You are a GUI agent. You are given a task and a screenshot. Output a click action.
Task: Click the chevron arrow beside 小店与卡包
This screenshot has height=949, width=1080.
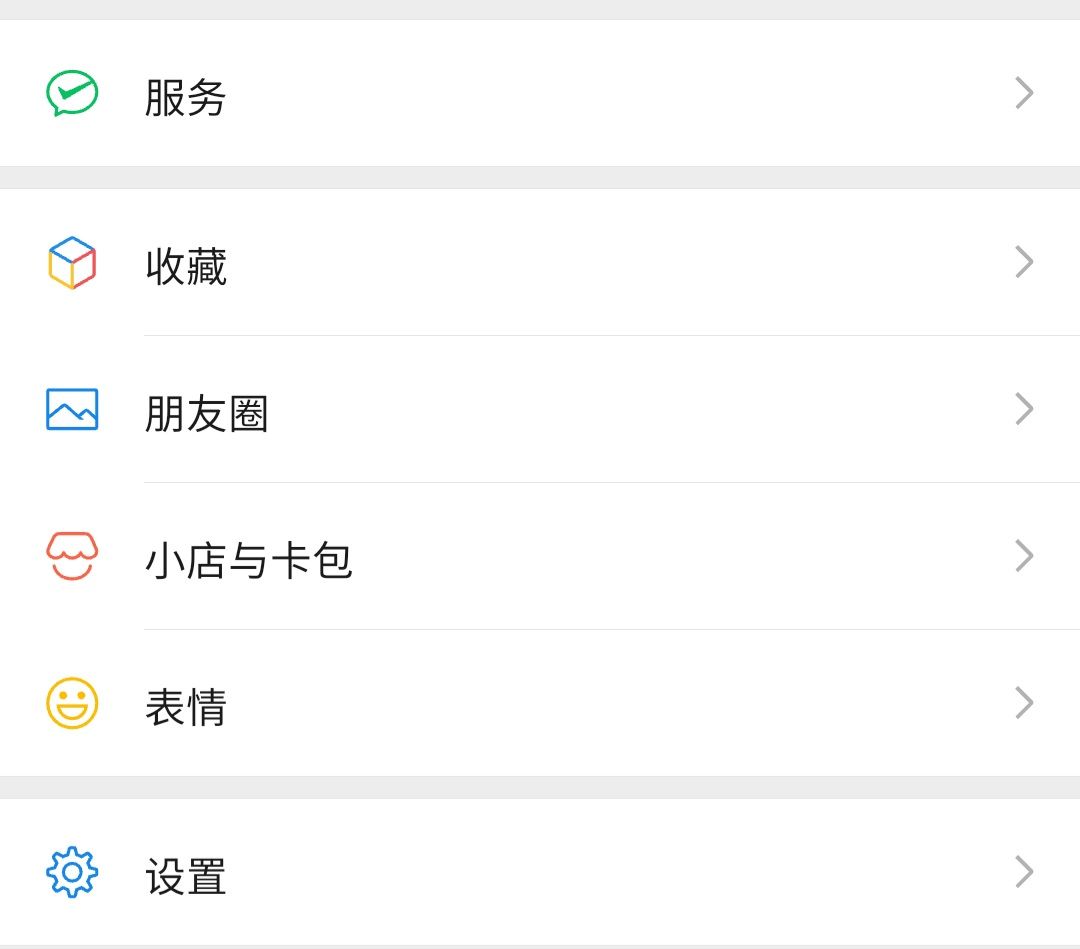[x=1024, y=557]
